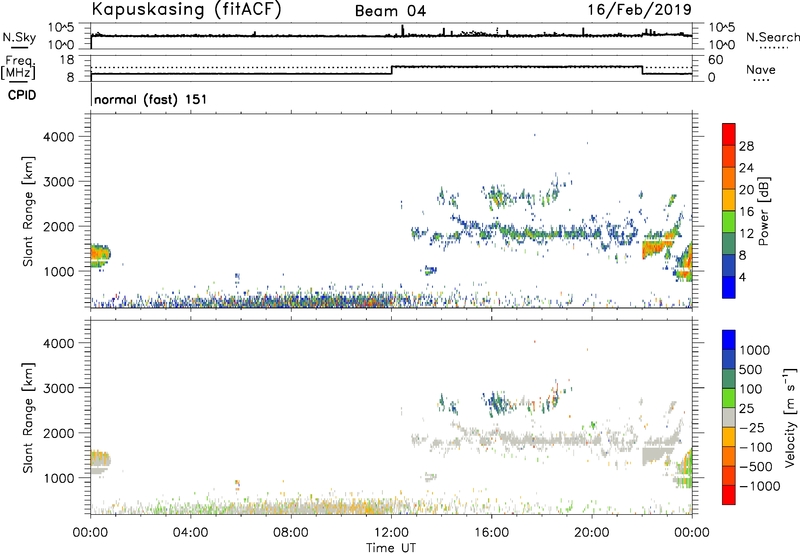This screenshot has height=554, width=800.
Task: Click the "18" frequency axis value
Action: click(67, 60)
